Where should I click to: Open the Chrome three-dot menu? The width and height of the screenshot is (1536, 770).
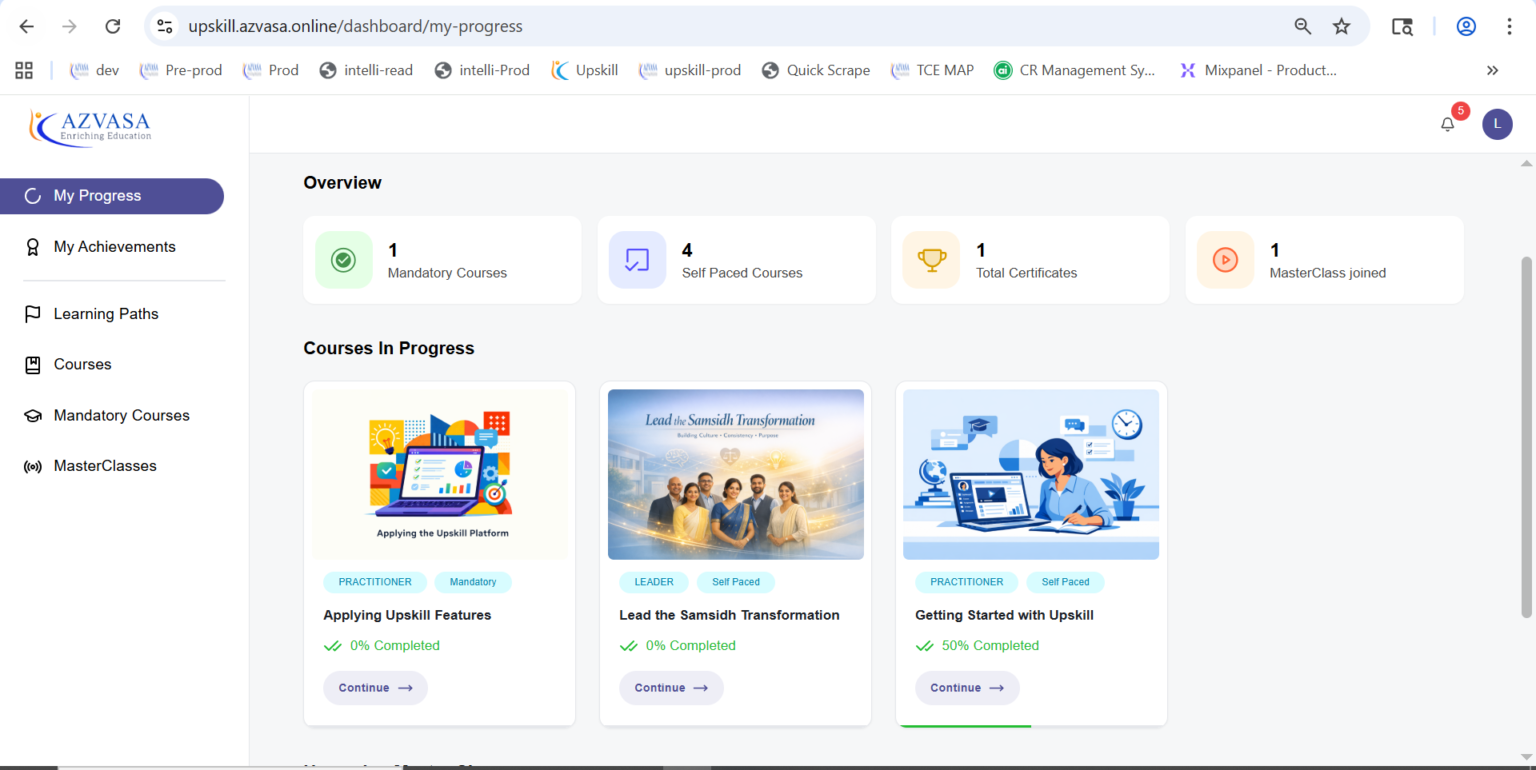click(x=1510, y=26)
